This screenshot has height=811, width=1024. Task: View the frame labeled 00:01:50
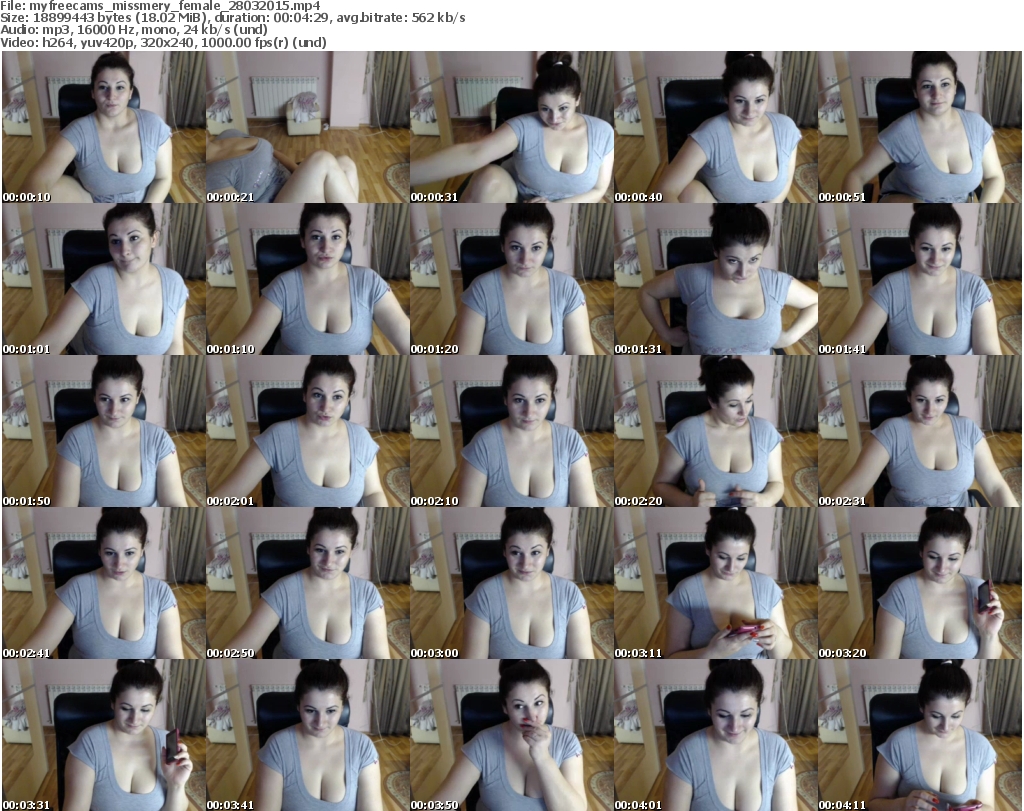click(103, 432)
